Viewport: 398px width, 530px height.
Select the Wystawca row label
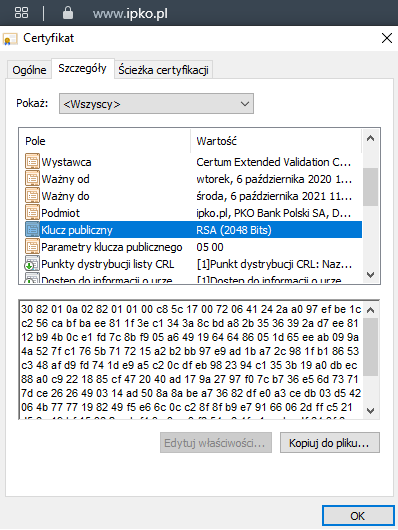click(66, 162)
